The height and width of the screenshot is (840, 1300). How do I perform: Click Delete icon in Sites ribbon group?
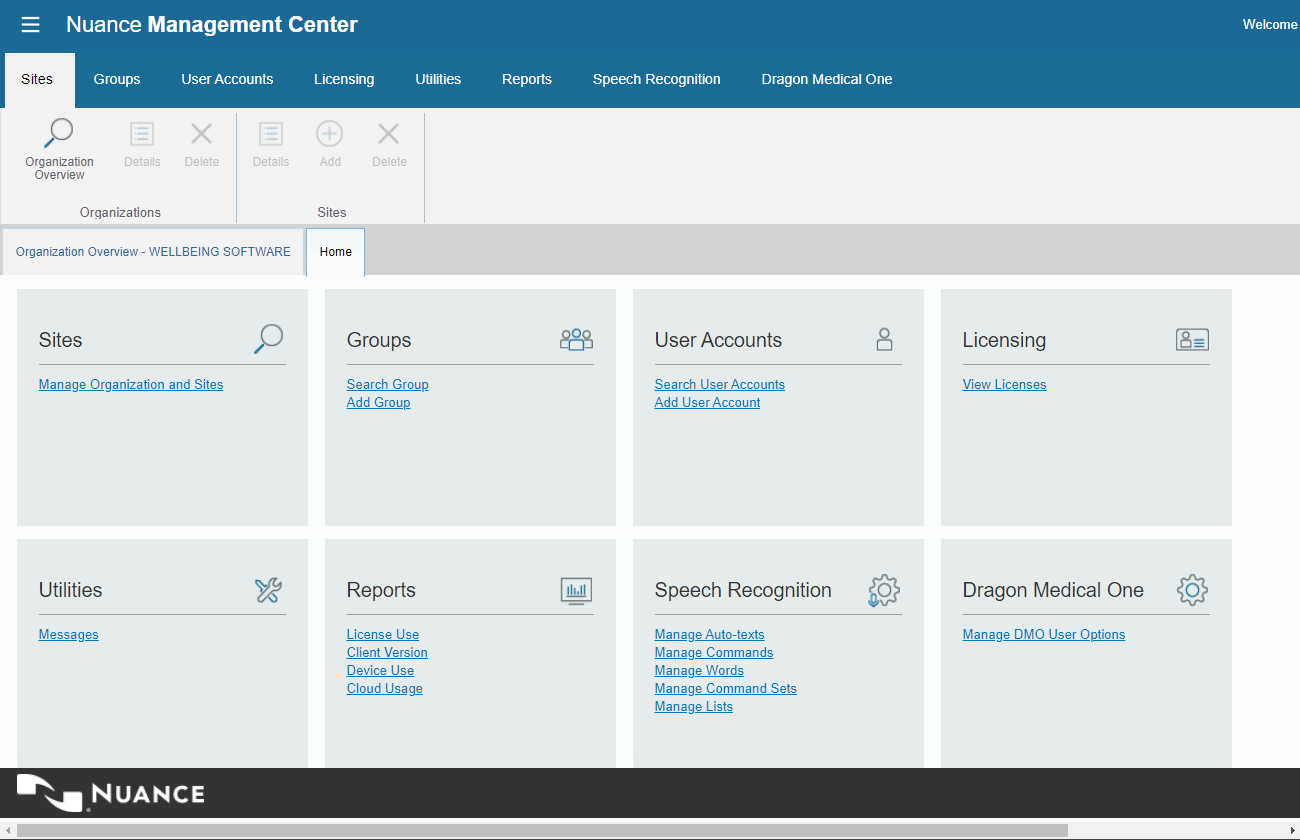pos(389,134)
